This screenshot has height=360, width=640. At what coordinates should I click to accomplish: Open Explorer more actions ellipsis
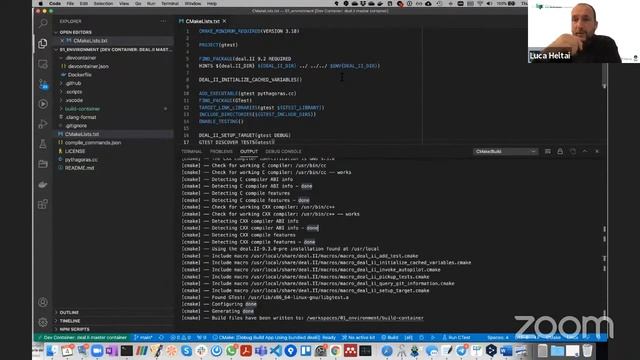[x=163, y=21]
